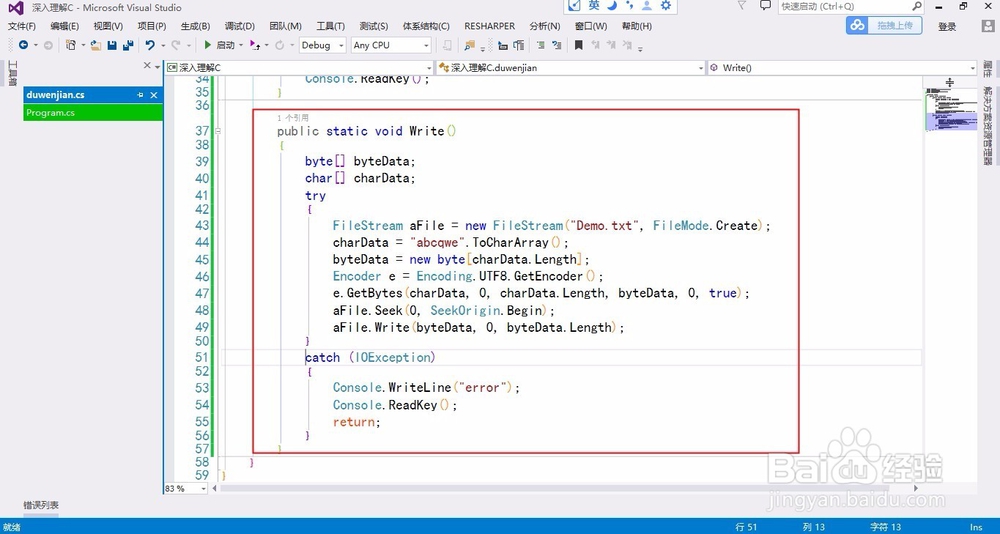Click the IME person avatar icon
This screenshot has width=1000, height=534.
[x=647, y=6]
